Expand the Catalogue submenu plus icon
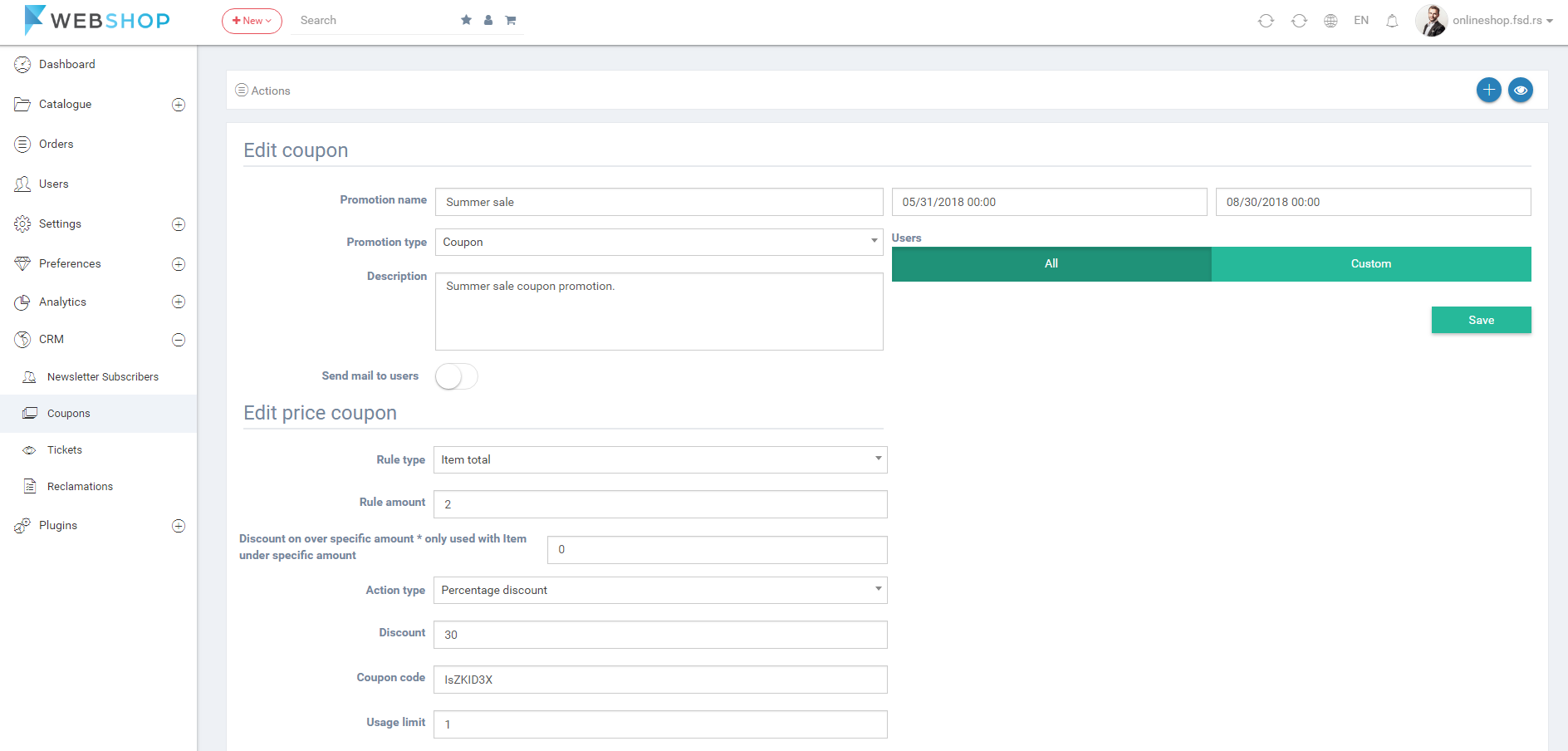The image size is (1568, 751). pos(179,105)
